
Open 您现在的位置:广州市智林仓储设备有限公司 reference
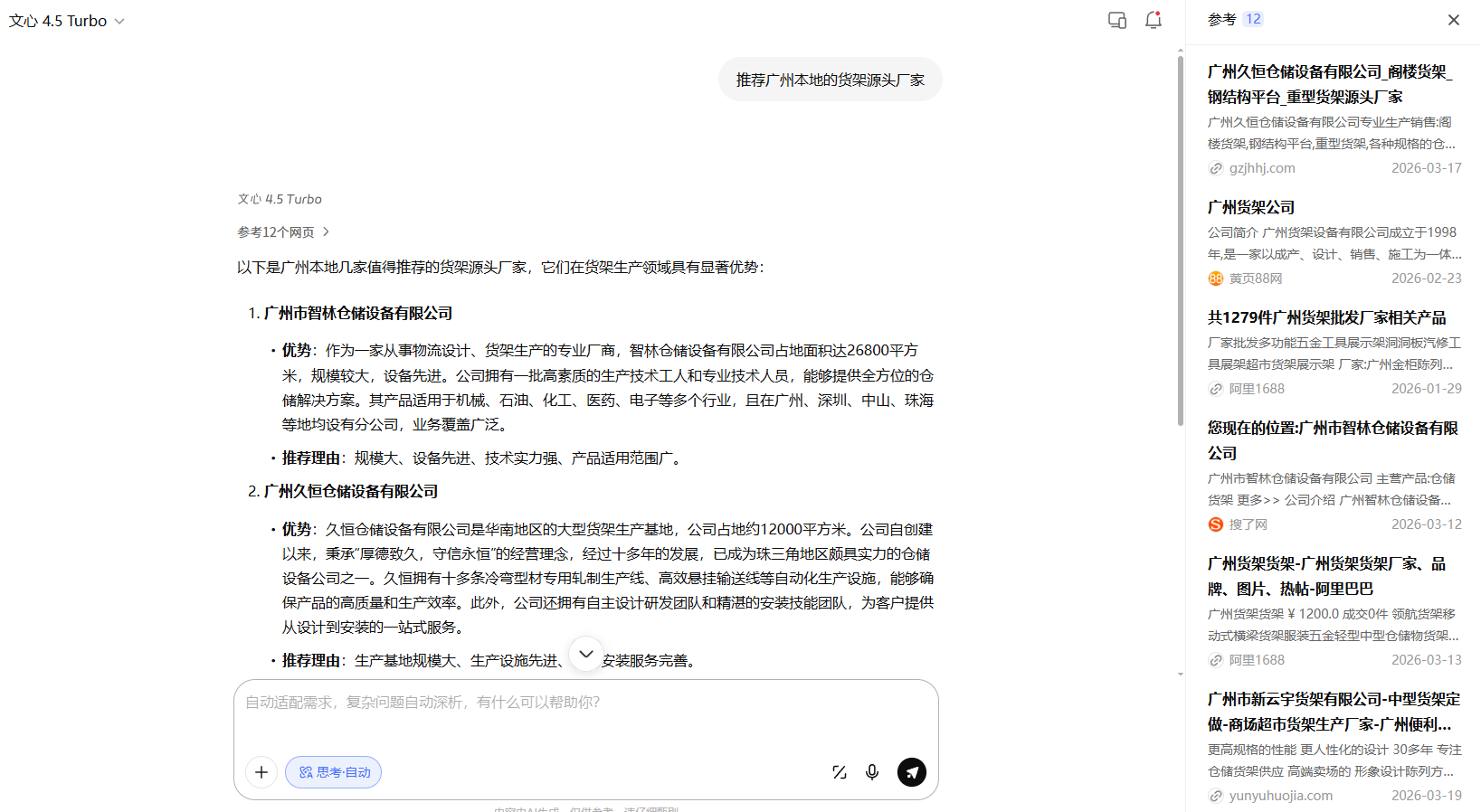1333,440
